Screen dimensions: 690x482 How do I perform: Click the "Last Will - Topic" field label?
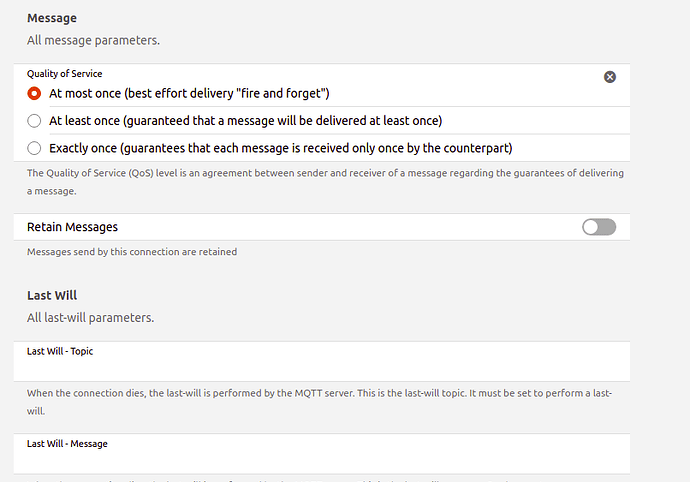[60, 351]
